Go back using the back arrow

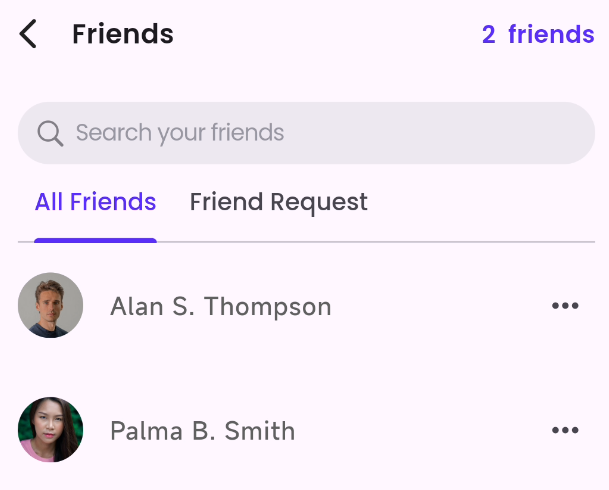[x=28, y=35]
